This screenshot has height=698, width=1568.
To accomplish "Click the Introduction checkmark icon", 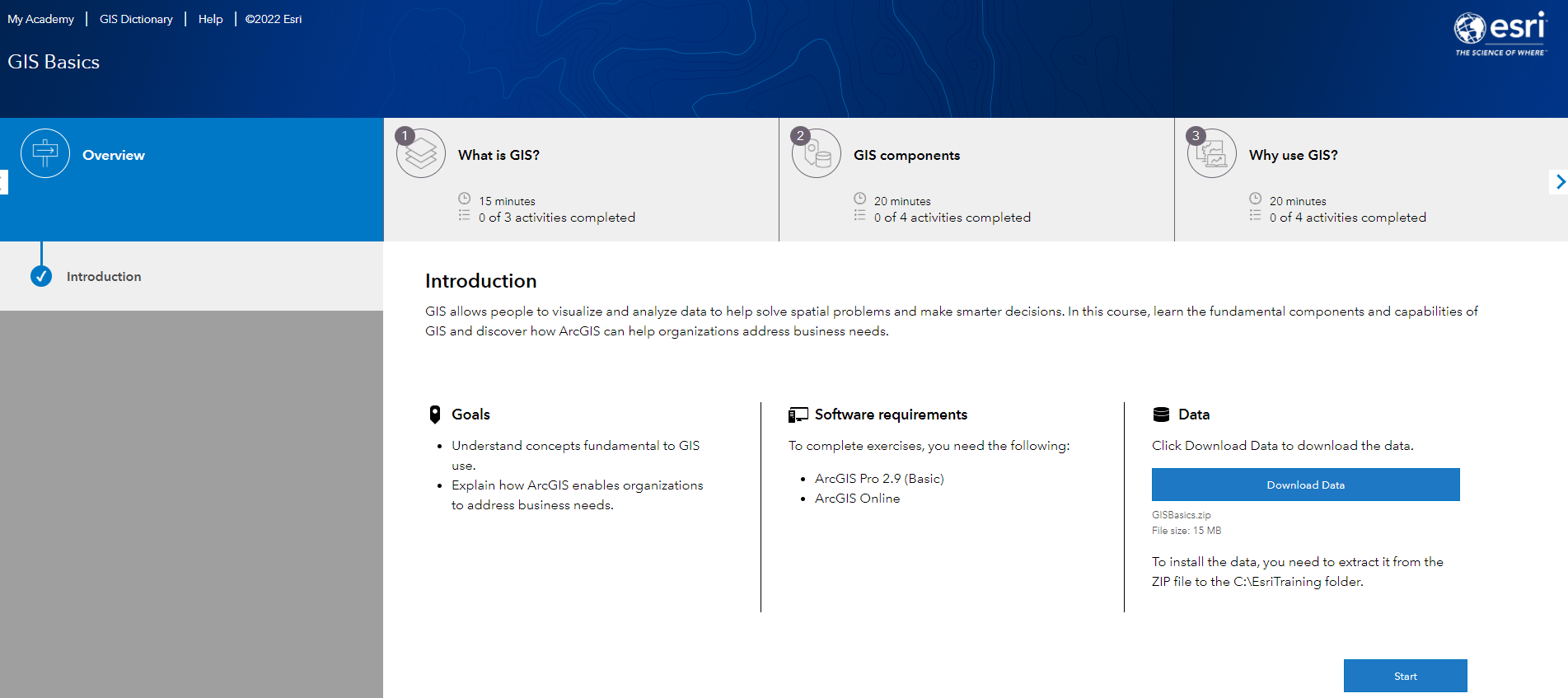I will (41, 277).
